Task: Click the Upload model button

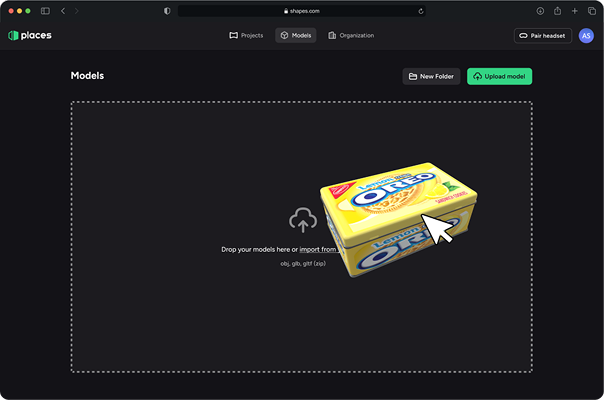Action: pos(499,76)
